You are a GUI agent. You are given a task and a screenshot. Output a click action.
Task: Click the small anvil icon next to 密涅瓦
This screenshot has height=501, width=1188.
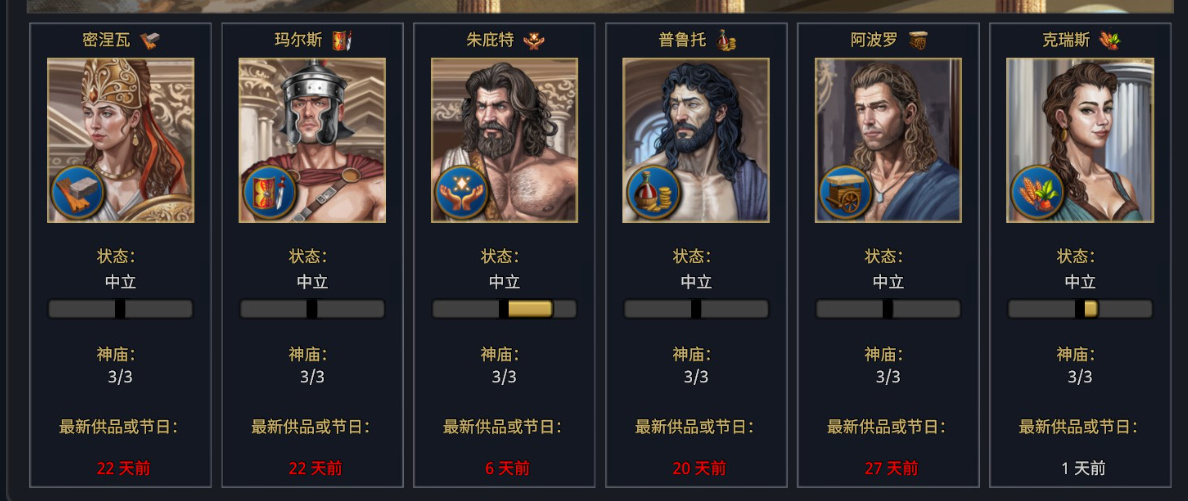150,40
